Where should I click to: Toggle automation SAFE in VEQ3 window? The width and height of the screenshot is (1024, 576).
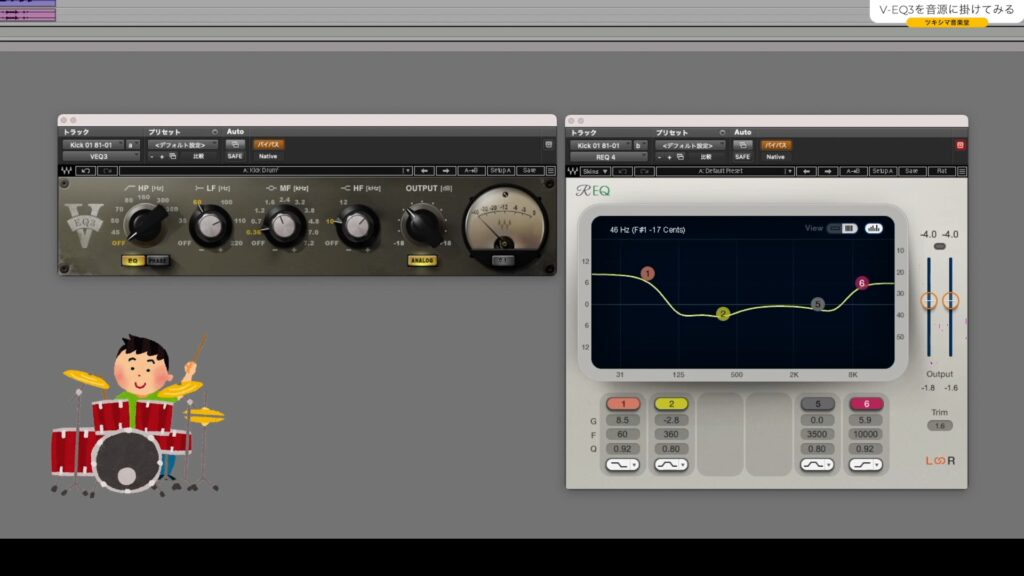[x=235, y=157]
